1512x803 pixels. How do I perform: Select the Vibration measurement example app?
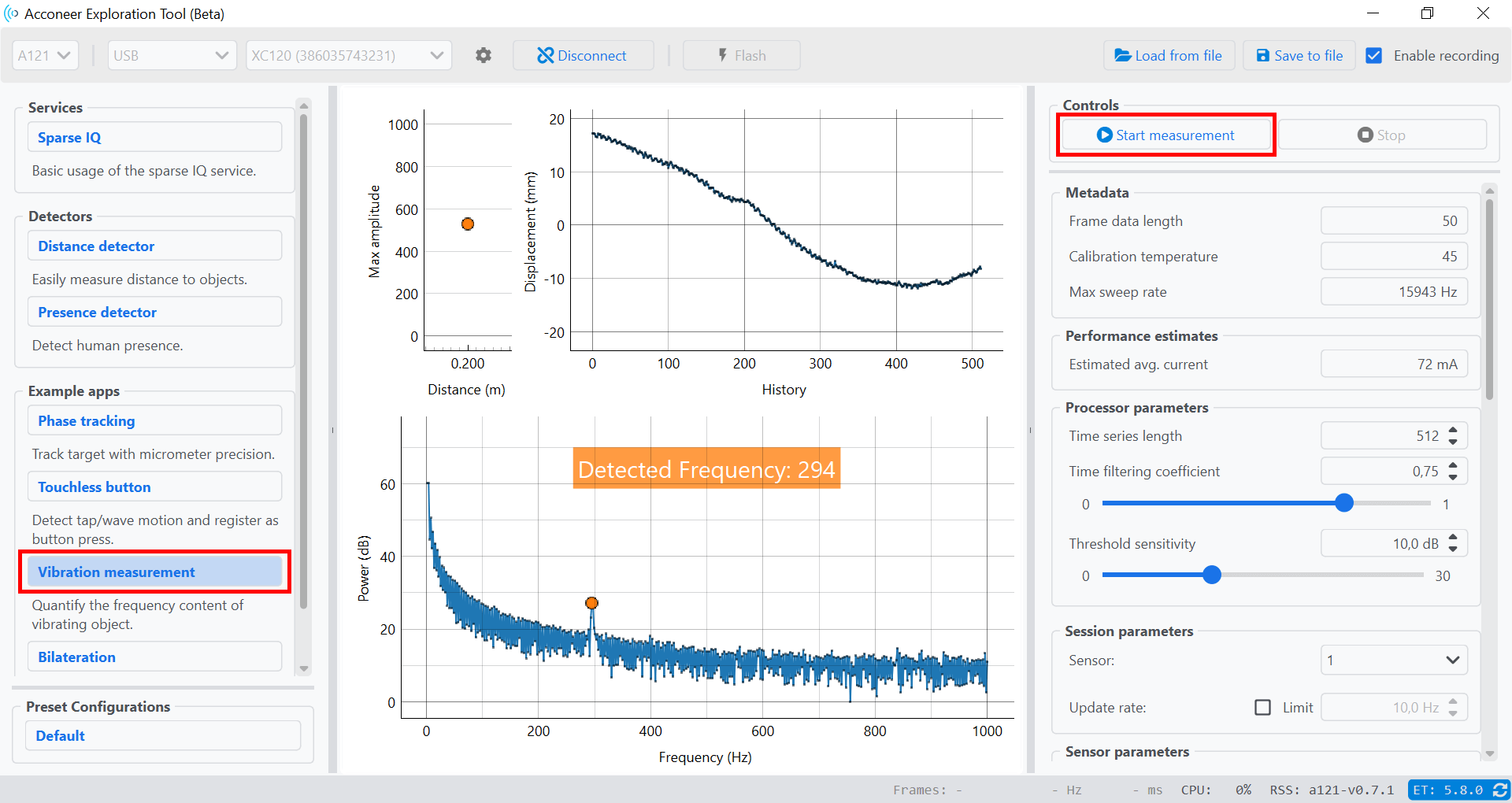point(154,572)
